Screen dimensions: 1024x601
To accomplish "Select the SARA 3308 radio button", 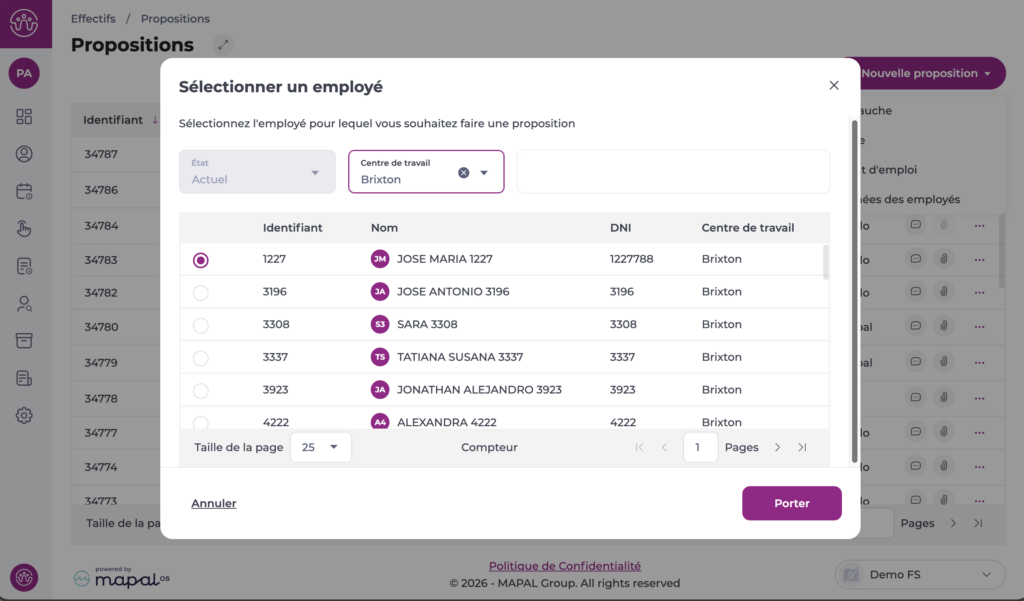I will (201, 325).
